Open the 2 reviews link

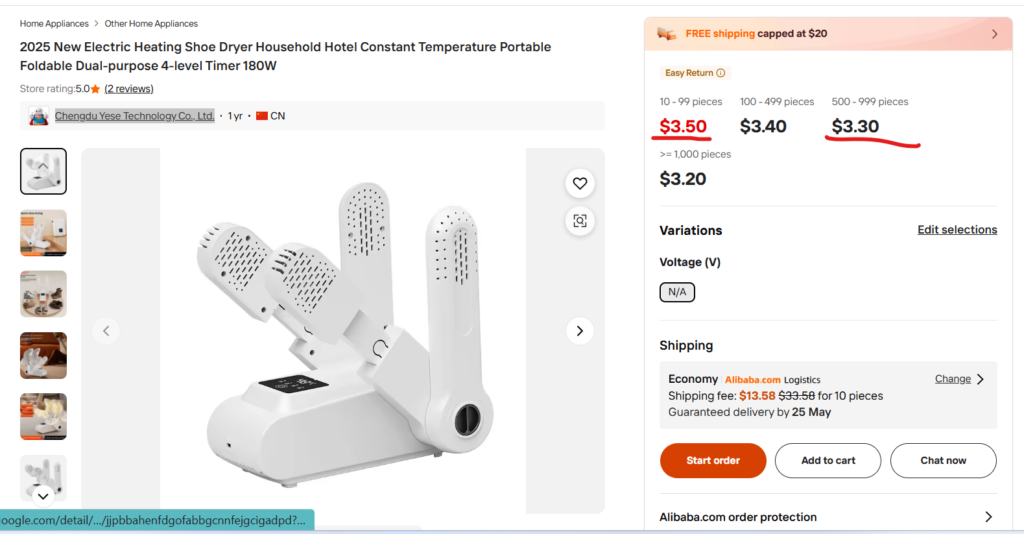pyautogui.click(x=129, y=89)
